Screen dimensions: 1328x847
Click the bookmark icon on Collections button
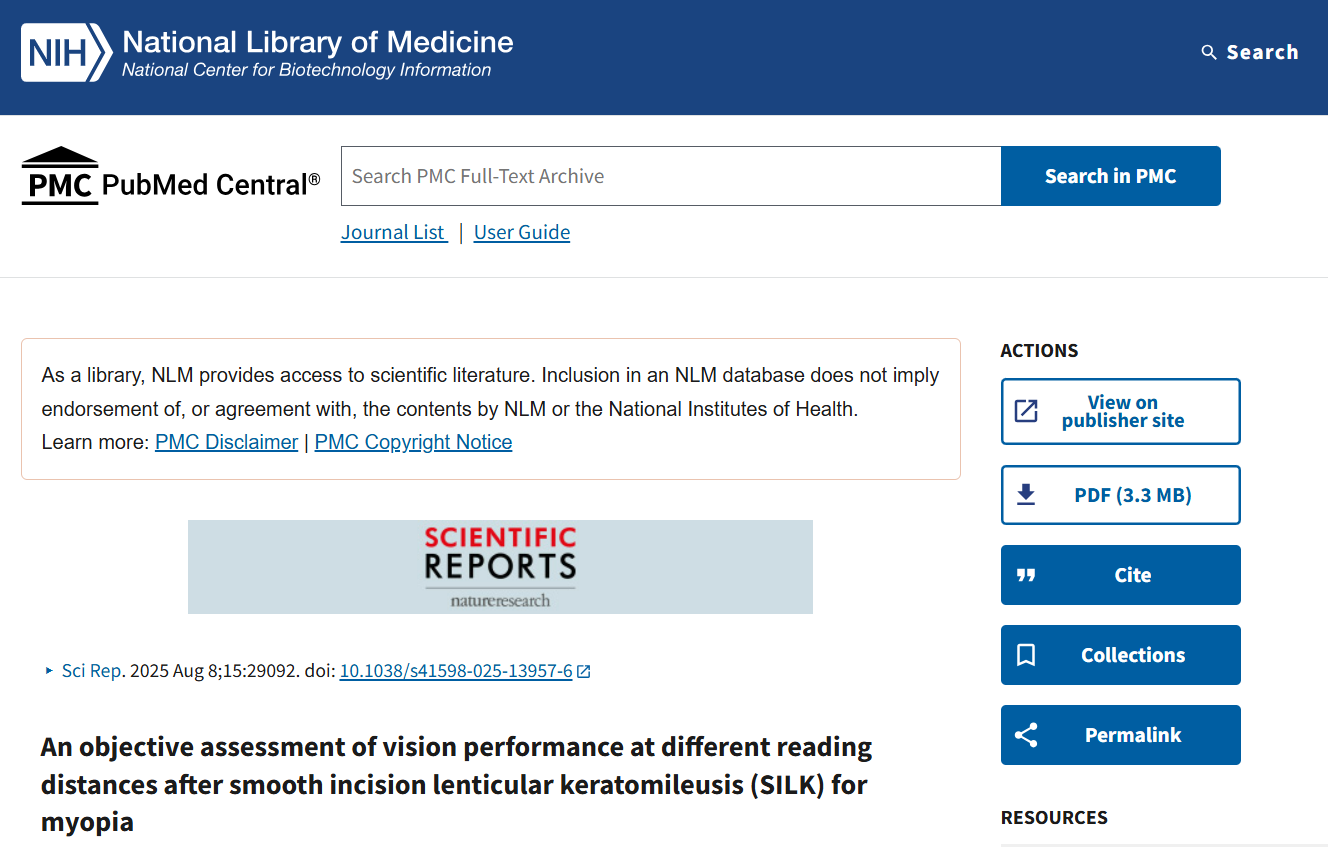click(1026, 654)
